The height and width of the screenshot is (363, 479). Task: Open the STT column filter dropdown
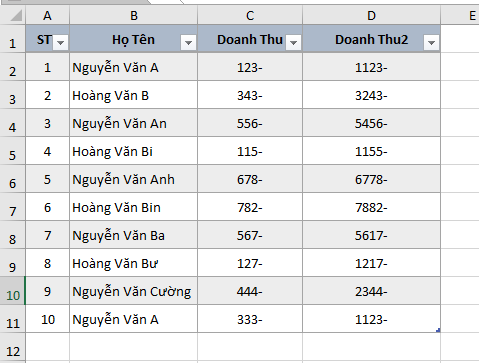point(61,43)
